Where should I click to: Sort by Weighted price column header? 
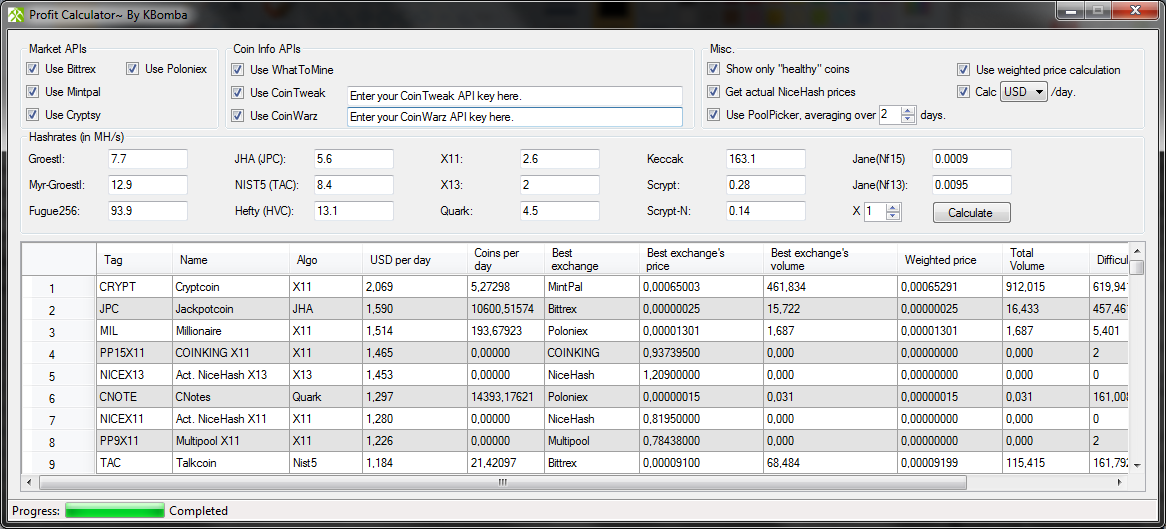click(x=950, y=260)
